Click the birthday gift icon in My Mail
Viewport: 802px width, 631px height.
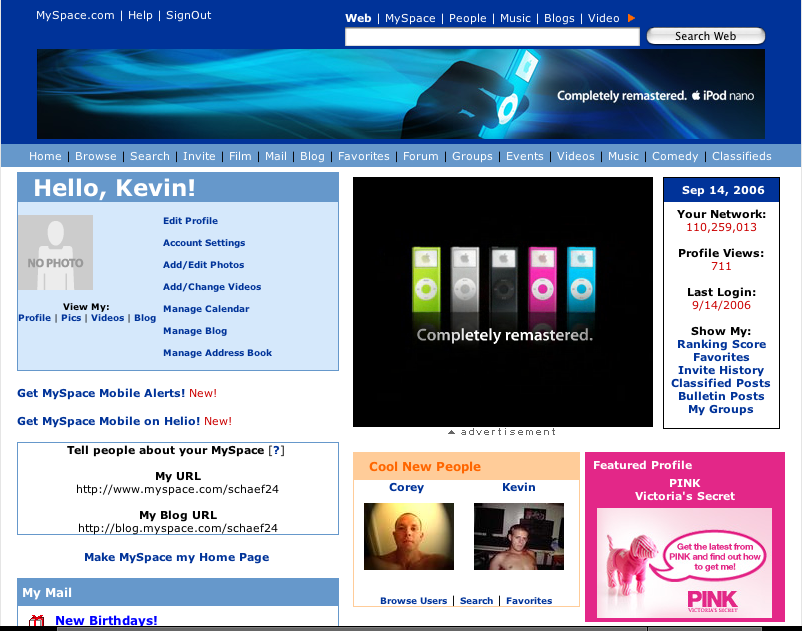(36, 621)
